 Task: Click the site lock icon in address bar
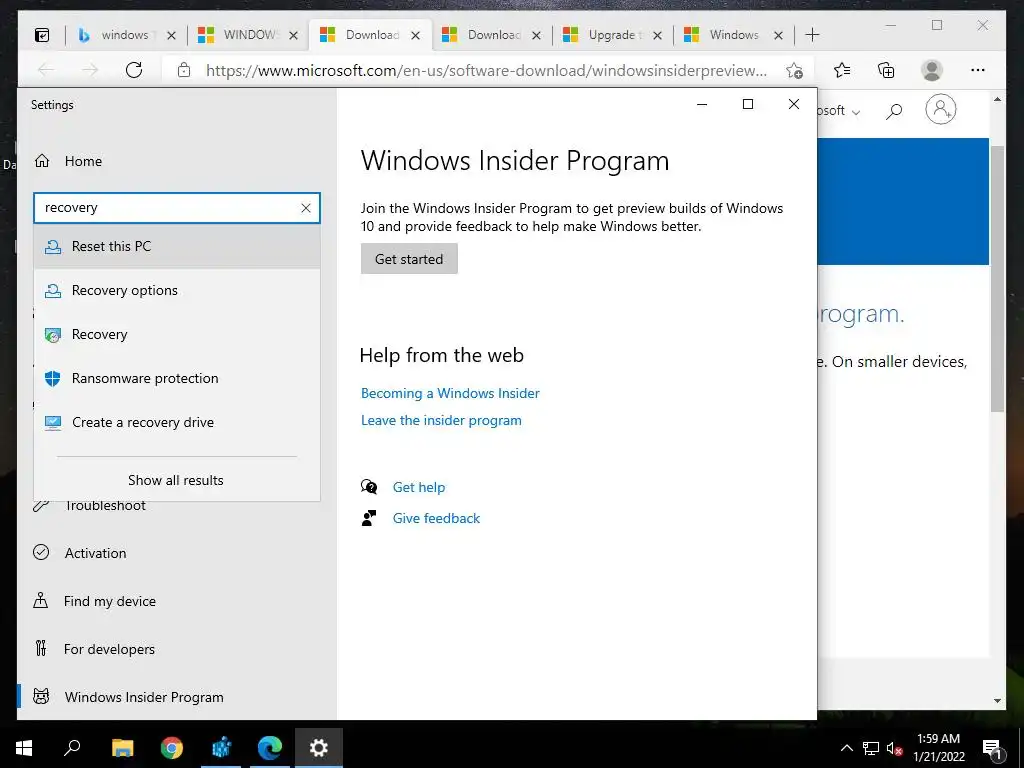point(184,70)
